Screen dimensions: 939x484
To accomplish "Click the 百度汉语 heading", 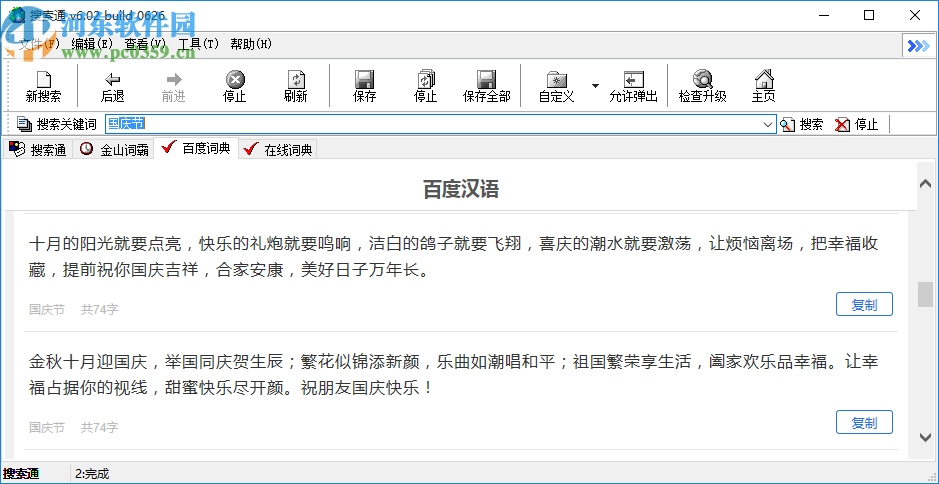I will pyautogui.click(x=461, y=189).
